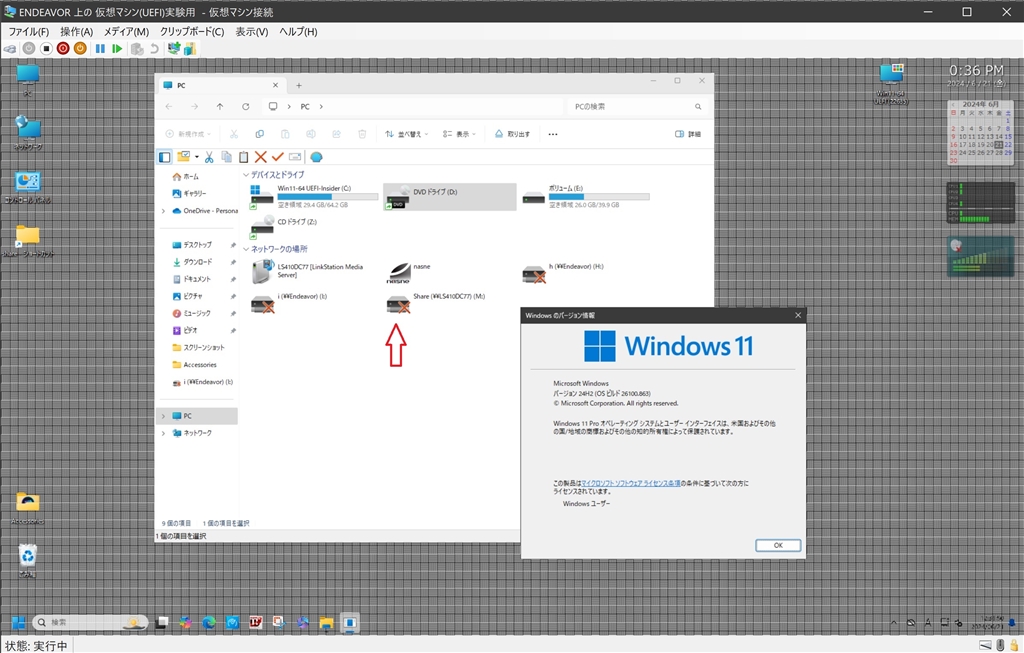Image resolution: width=1024 pixels, height=653 pixels.
Task: Close the Windows のバージョン情報 dialog
Action: coord(797,315)
